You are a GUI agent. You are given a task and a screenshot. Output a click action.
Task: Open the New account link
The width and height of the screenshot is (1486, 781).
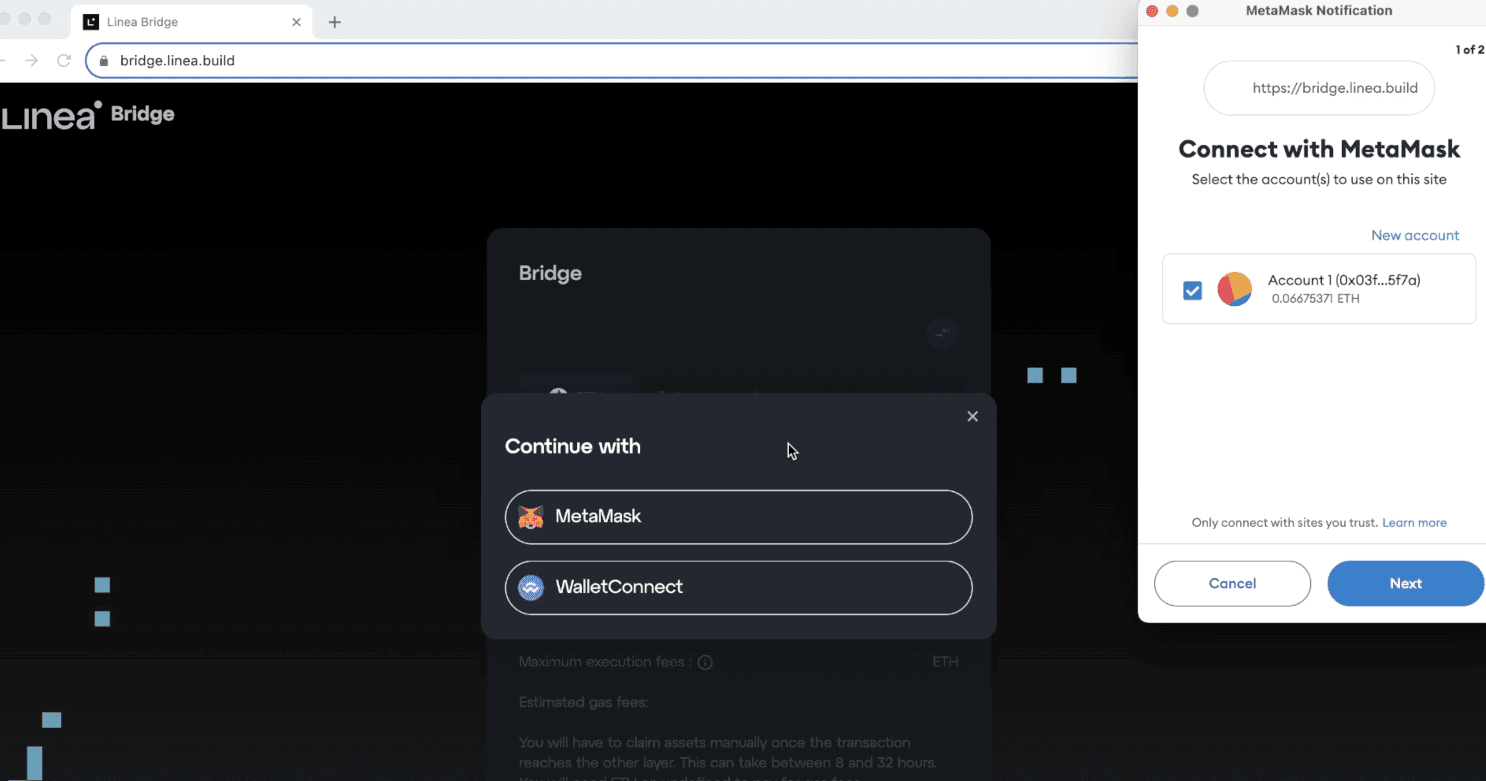point(1414,236)
